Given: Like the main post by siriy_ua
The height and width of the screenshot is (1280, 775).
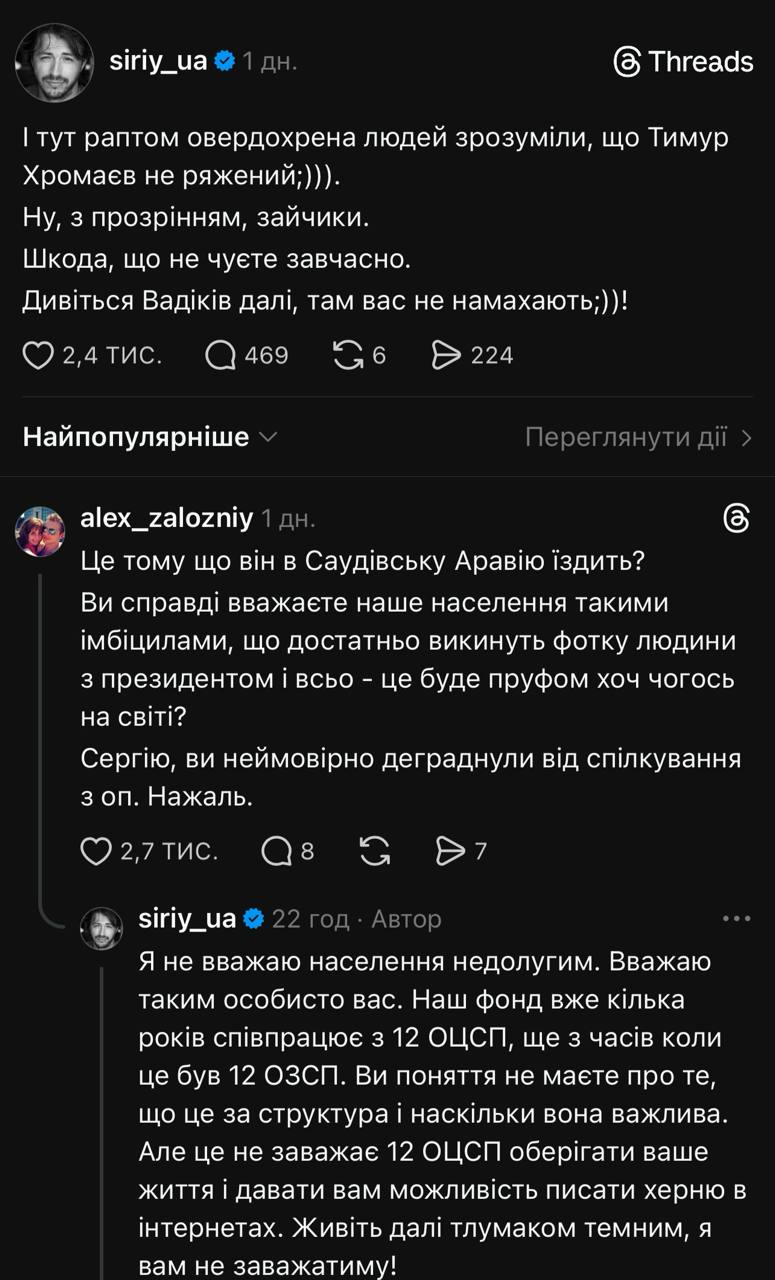Looking at the screenshot, I should [38, 355].
